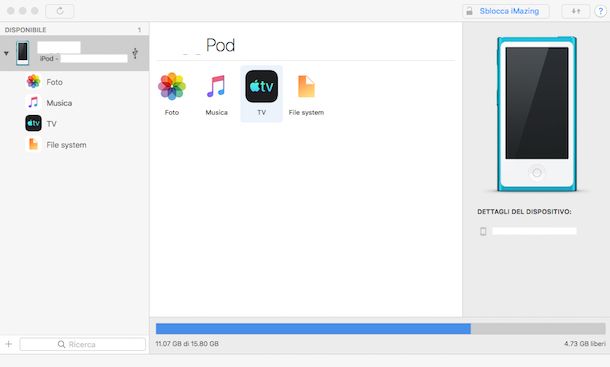
Task: Collapse the iPod device tree arrow
Action: click(6, 53)
